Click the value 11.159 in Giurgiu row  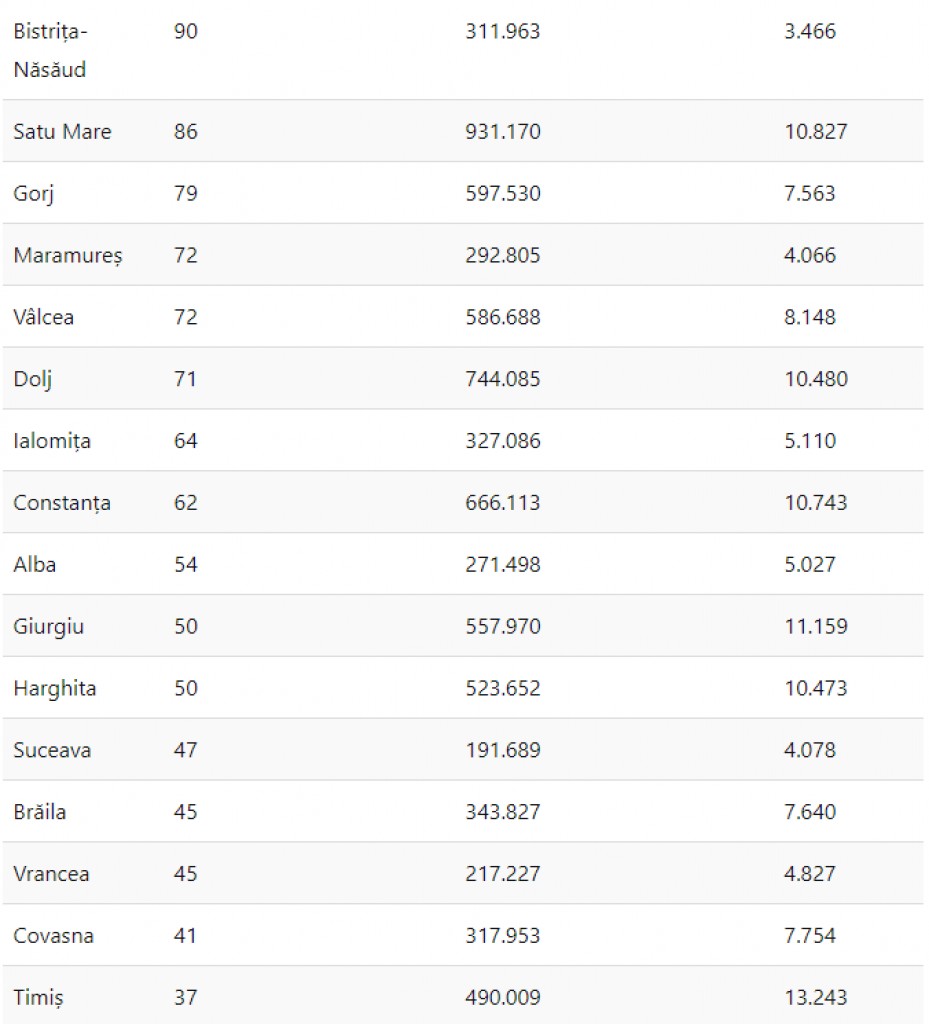(815, 626)
